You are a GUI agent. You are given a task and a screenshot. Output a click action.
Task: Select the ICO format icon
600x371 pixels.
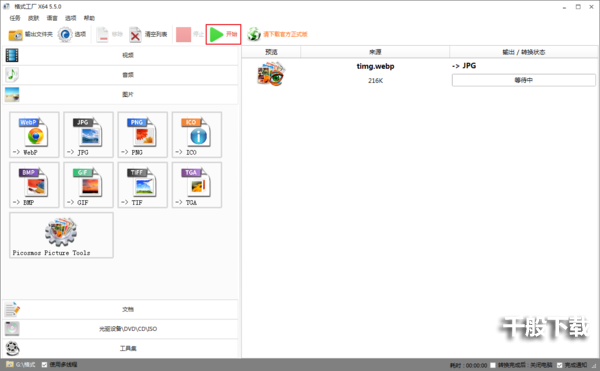click(197, 135)
